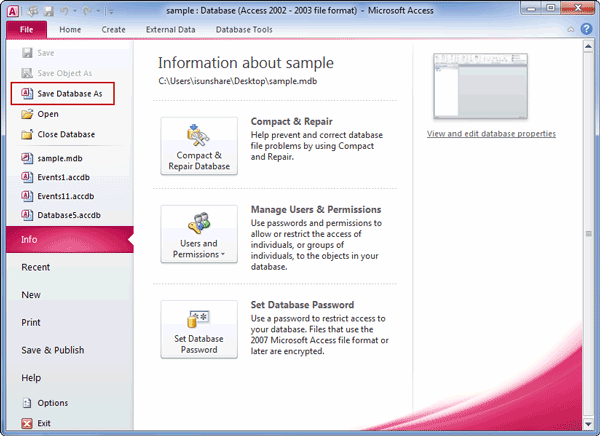Choose Save Database As in the File menu

pos(63,93)
